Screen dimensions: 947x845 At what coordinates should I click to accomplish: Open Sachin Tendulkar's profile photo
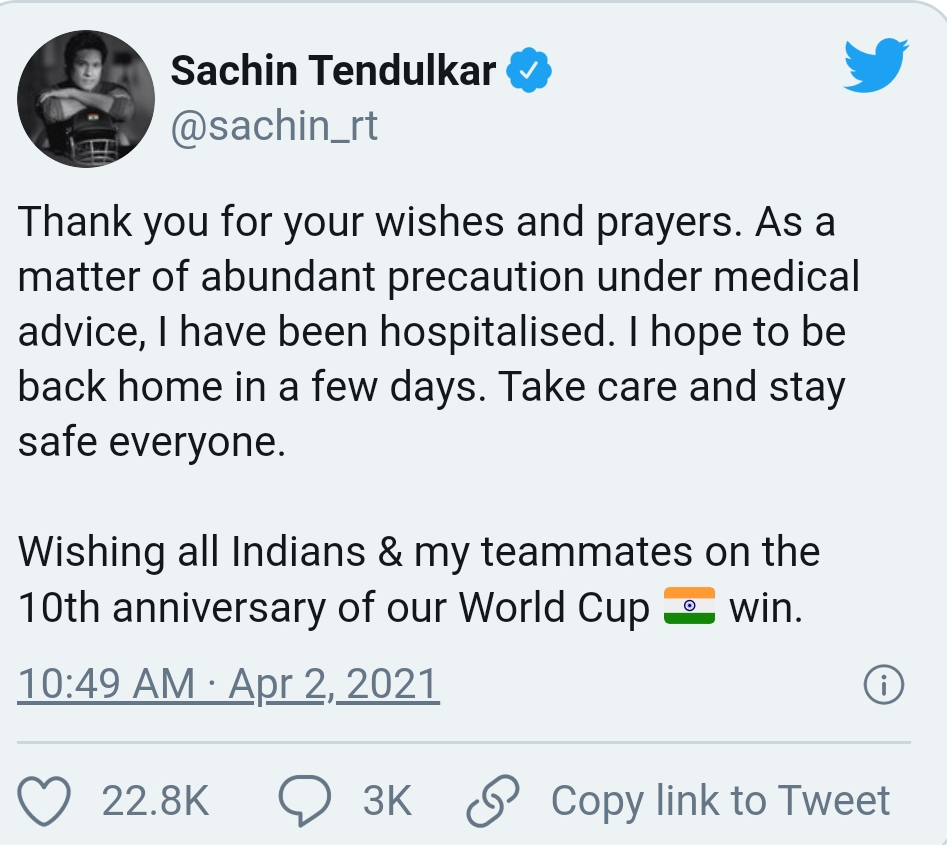click(x=85, y=98)
